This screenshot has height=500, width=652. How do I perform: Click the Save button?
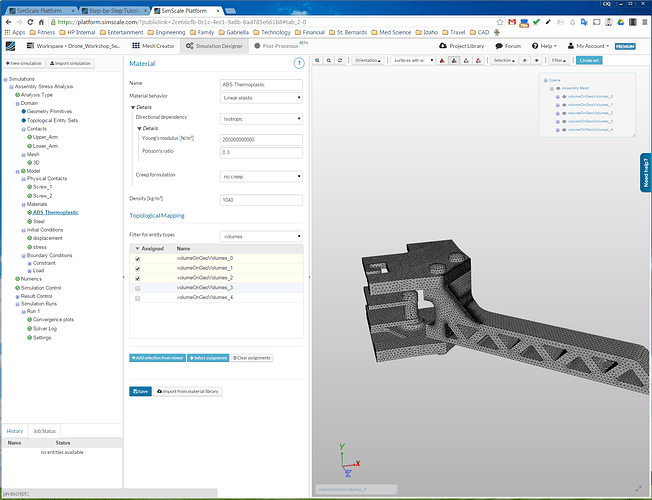click(x=140, y=391)
